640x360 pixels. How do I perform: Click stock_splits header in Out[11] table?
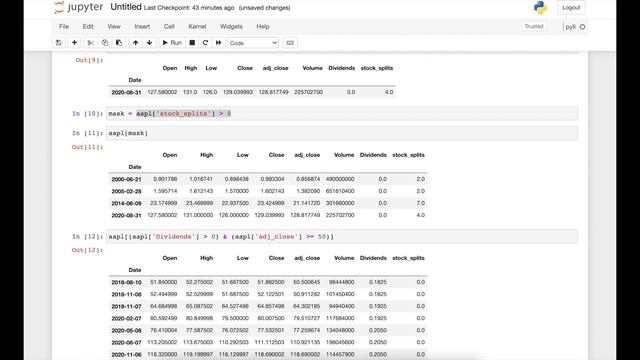click(408, 155)
